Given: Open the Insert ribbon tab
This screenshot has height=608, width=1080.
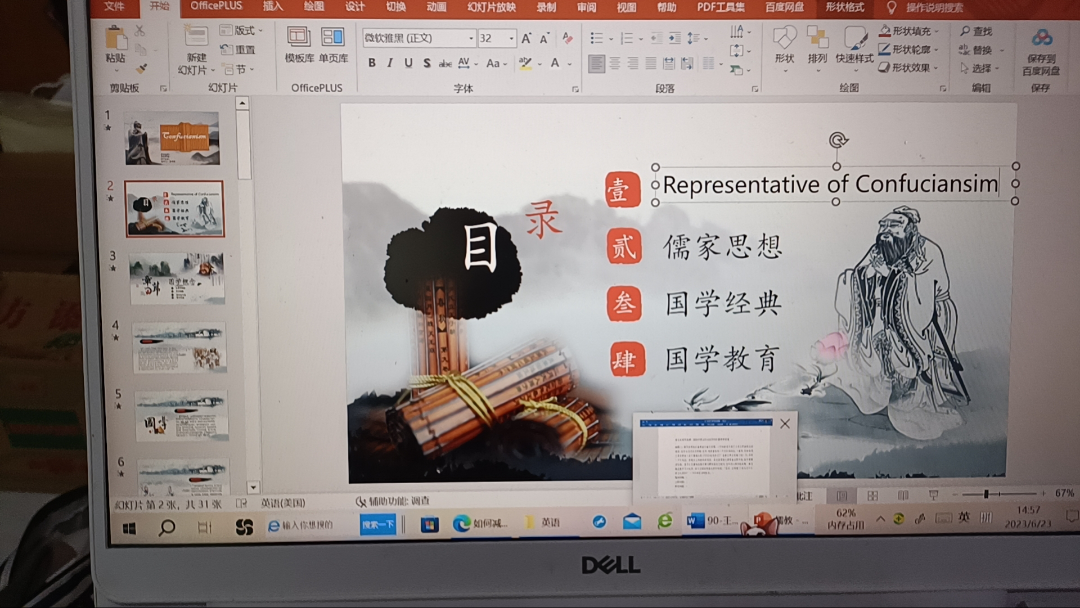Looking at the screenshot, I should [x=273, y=7].
